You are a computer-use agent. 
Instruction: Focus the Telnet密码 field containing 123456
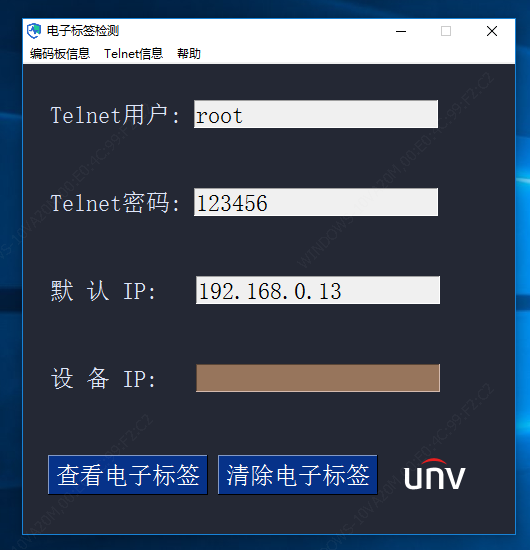316,202
